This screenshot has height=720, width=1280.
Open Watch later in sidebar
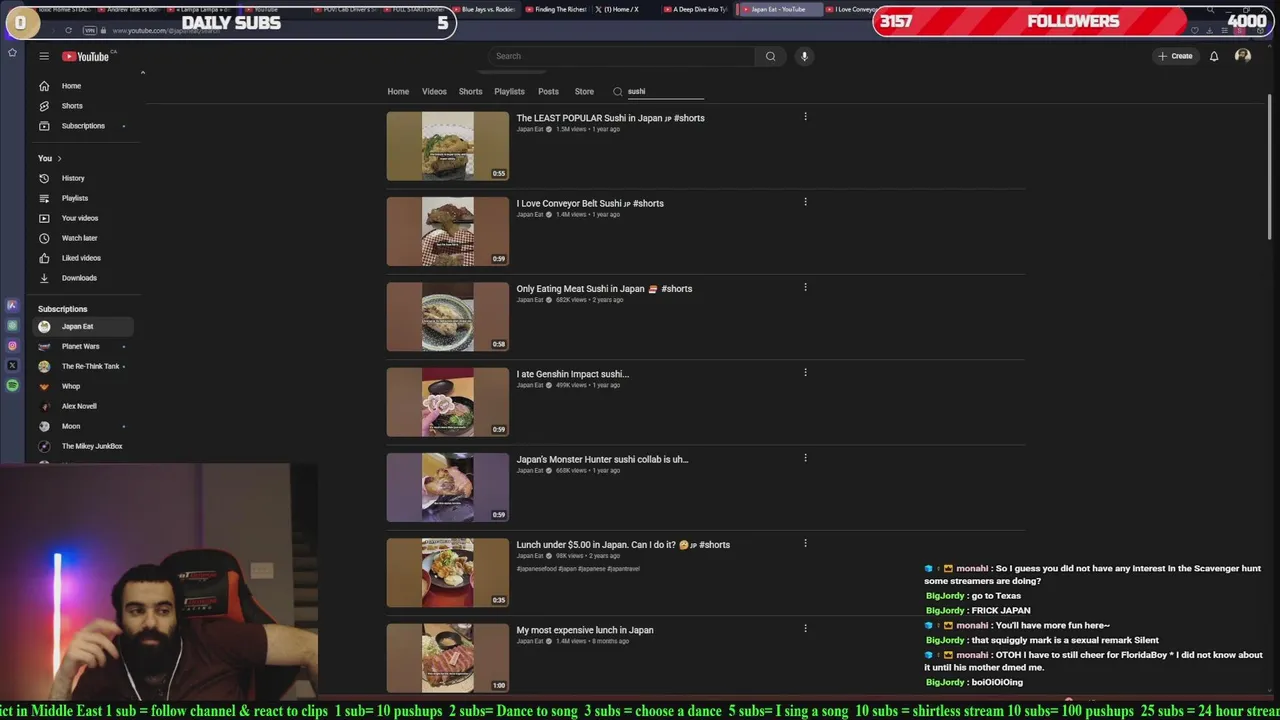pyautogui.click(x=79, y=238)
